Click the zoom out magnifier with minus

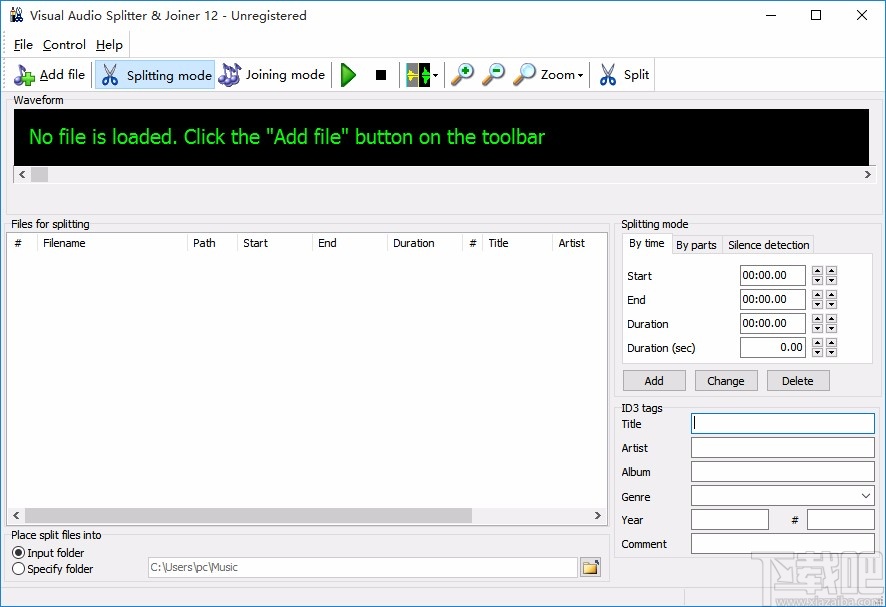(493, 75)
